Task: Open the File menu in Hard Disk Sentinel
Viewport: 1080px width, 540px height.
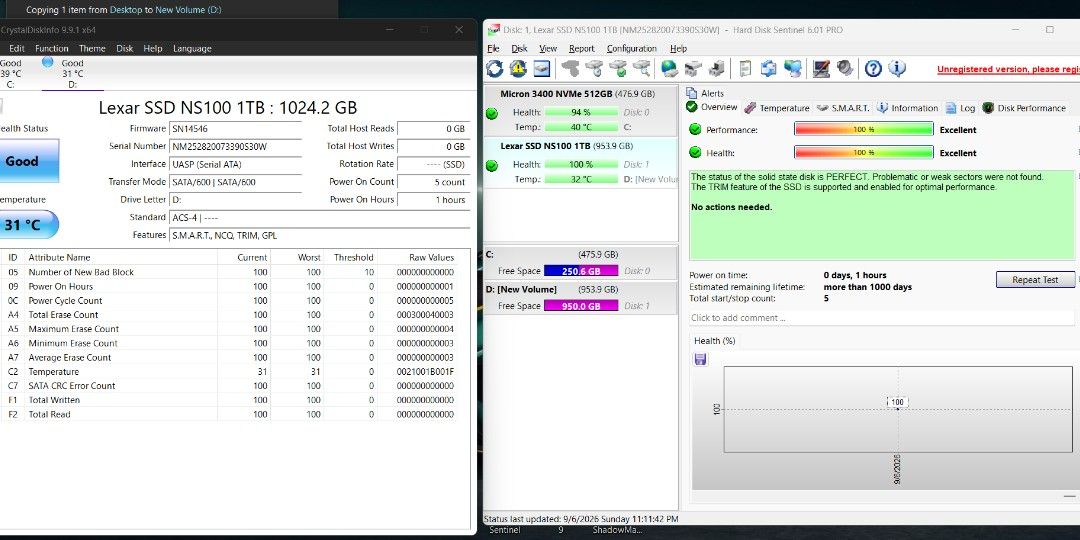Action: point(493,49)
